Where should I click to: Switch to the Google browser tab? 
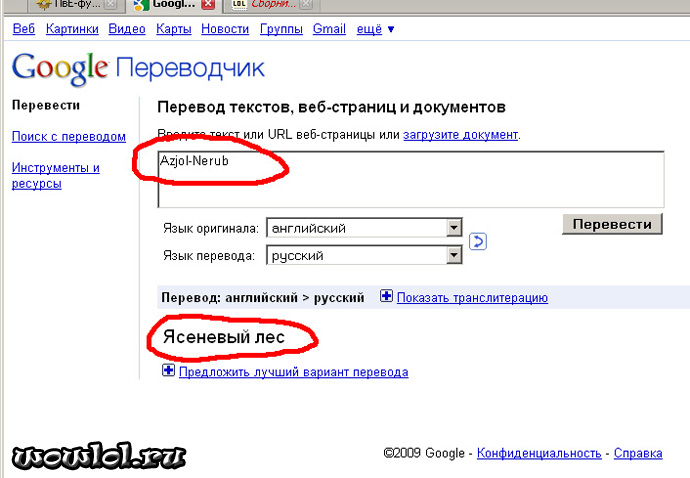[x=174, y=5]
